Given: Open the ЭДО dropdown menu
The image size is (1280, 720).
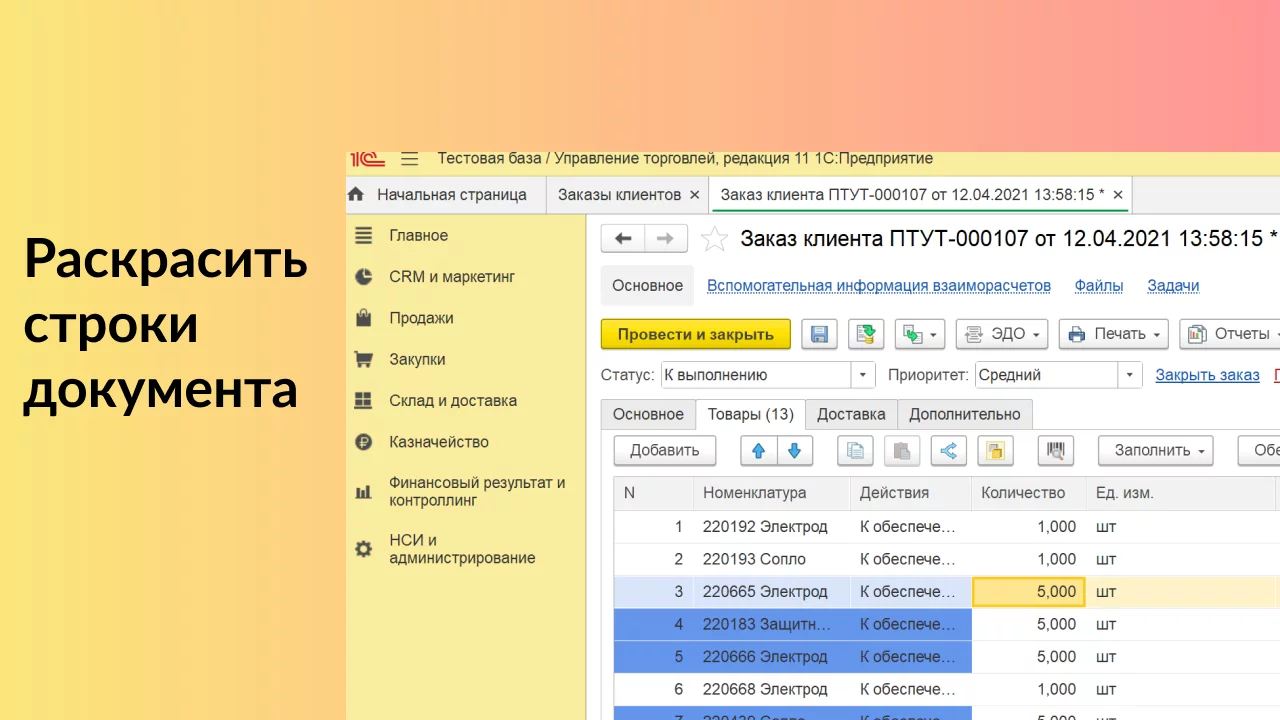Looking at the screenshot, I should coord(1002,334).
